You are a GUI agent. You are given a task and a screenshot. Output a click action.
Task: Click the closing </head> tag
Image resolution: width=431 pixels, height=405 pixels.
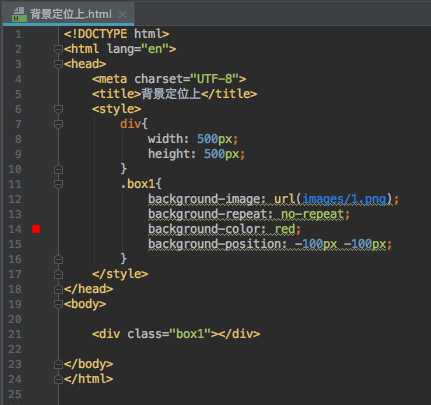[88, 289]
